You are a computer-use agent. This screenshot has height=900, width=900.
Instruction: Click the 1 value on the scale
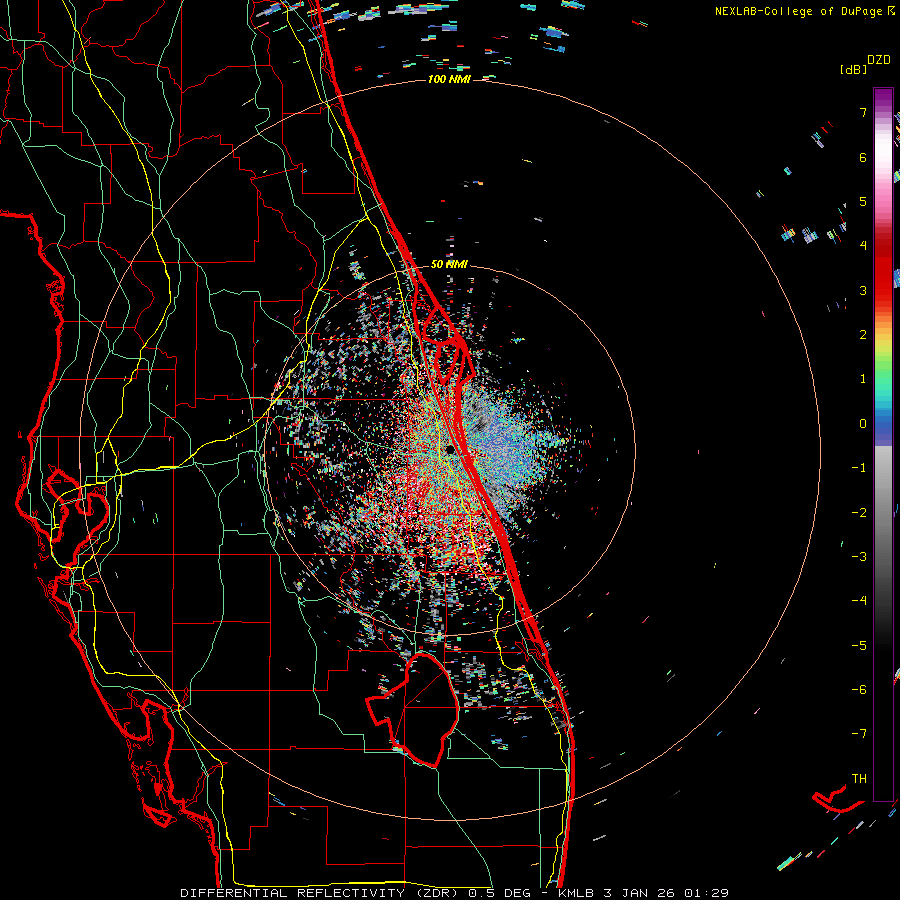pyautogui.click(x=863, y=379)
